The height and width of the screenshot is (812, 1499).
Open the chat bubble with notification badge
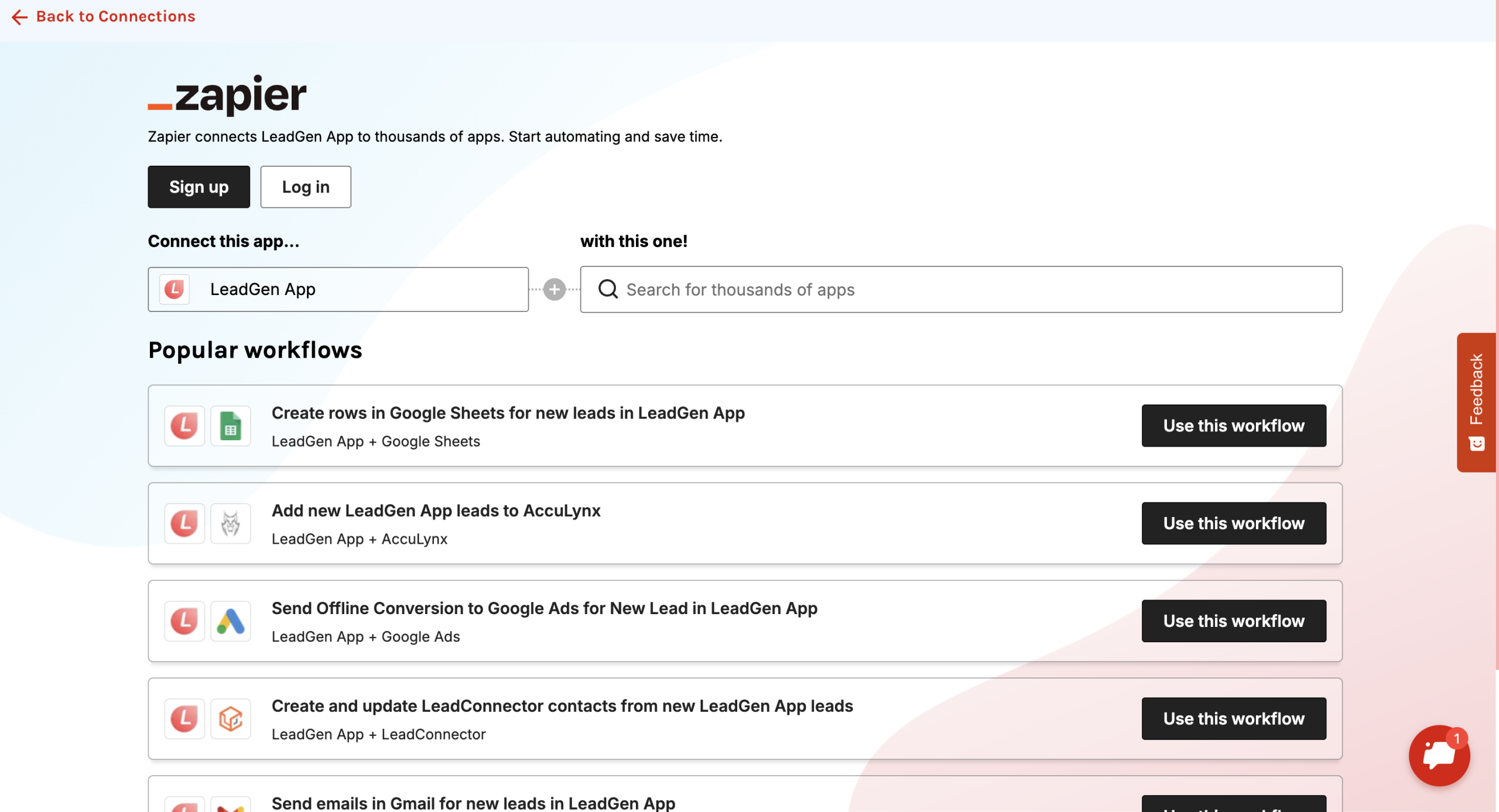[x=1439, y=755]
